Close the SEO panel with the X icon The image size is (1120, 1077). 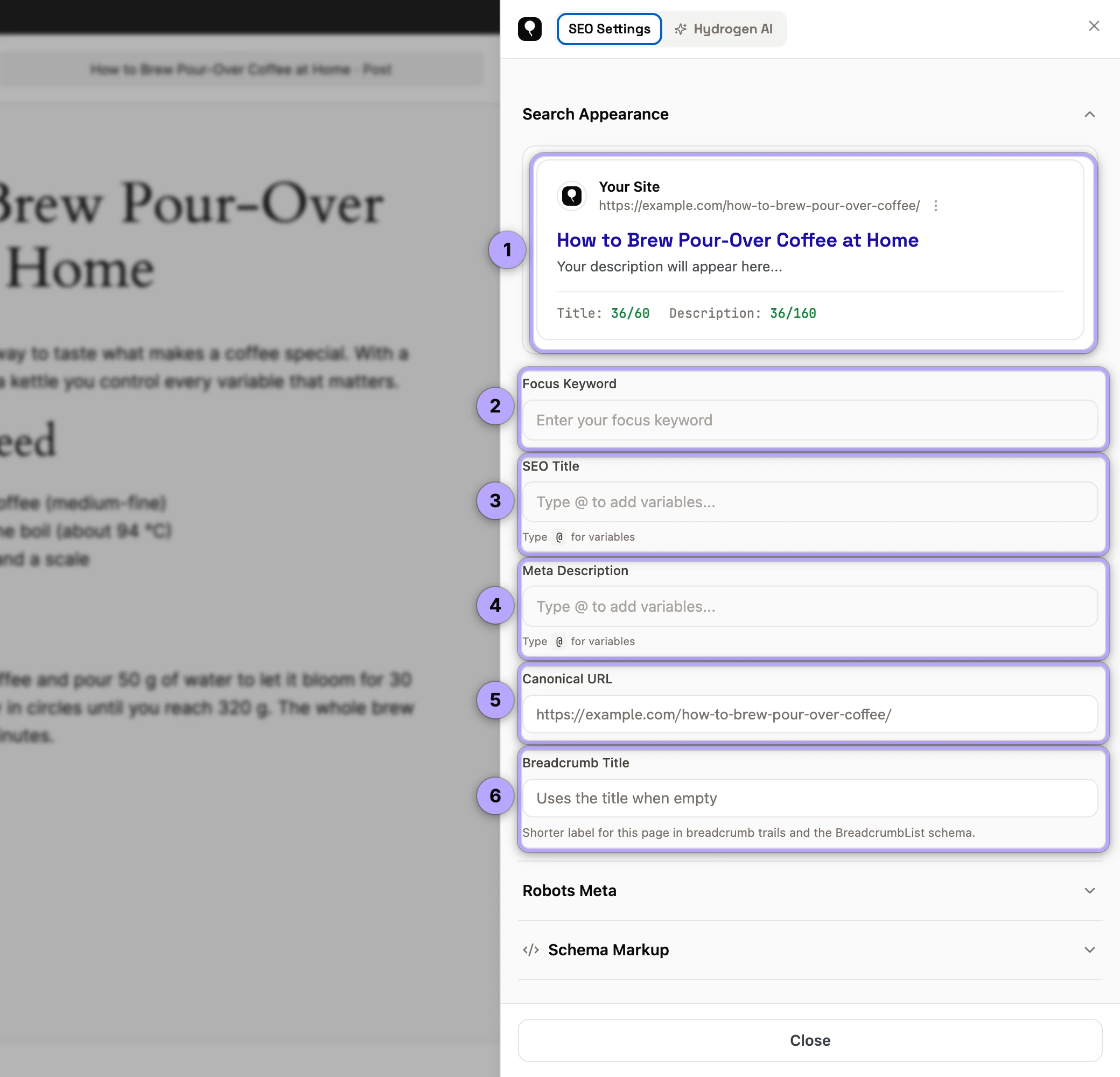pos(1094,26)
